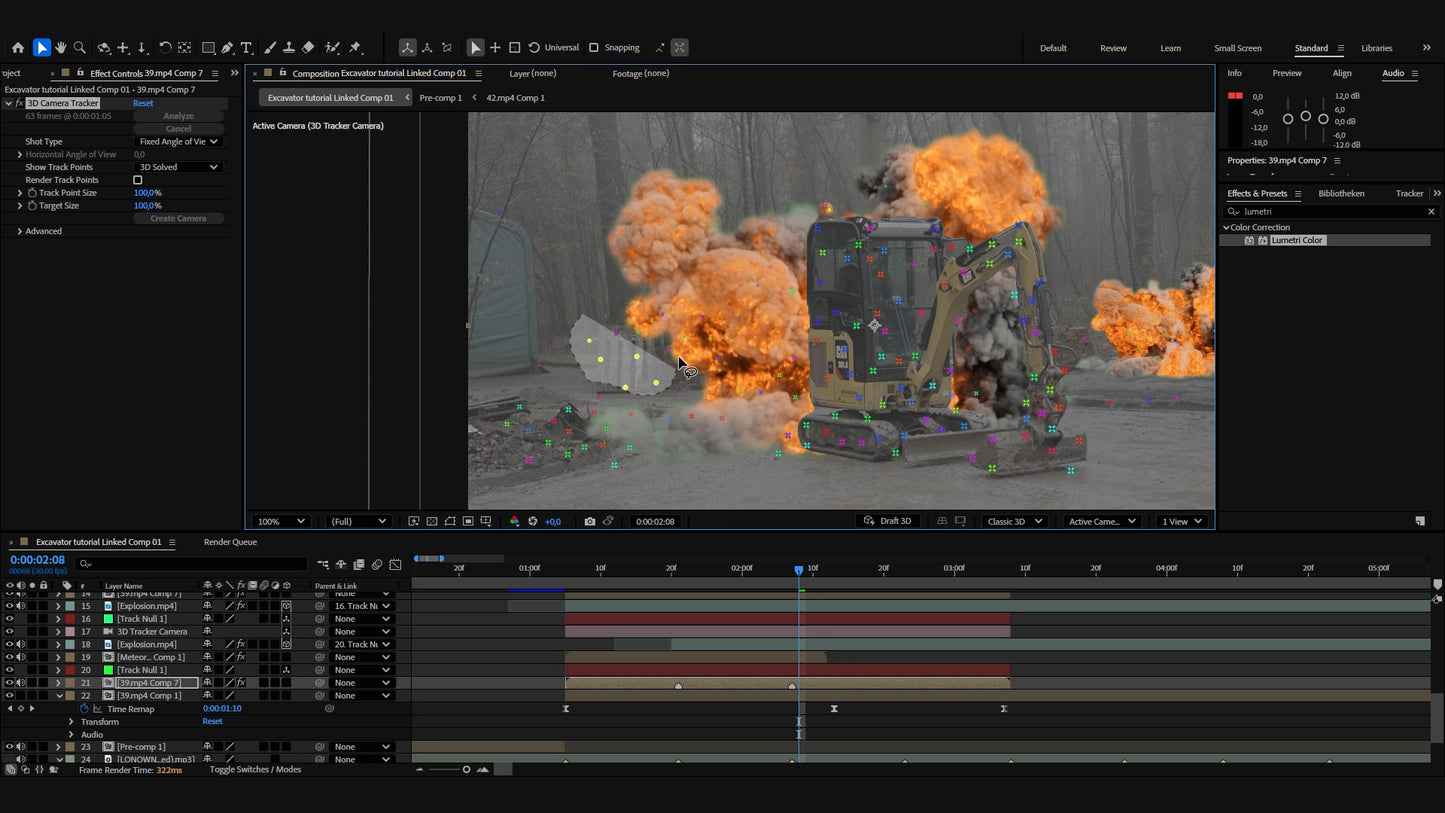Hide layer 20 Track Null 1
This screenshot has width=1445, height=813.
click(9, 670)
